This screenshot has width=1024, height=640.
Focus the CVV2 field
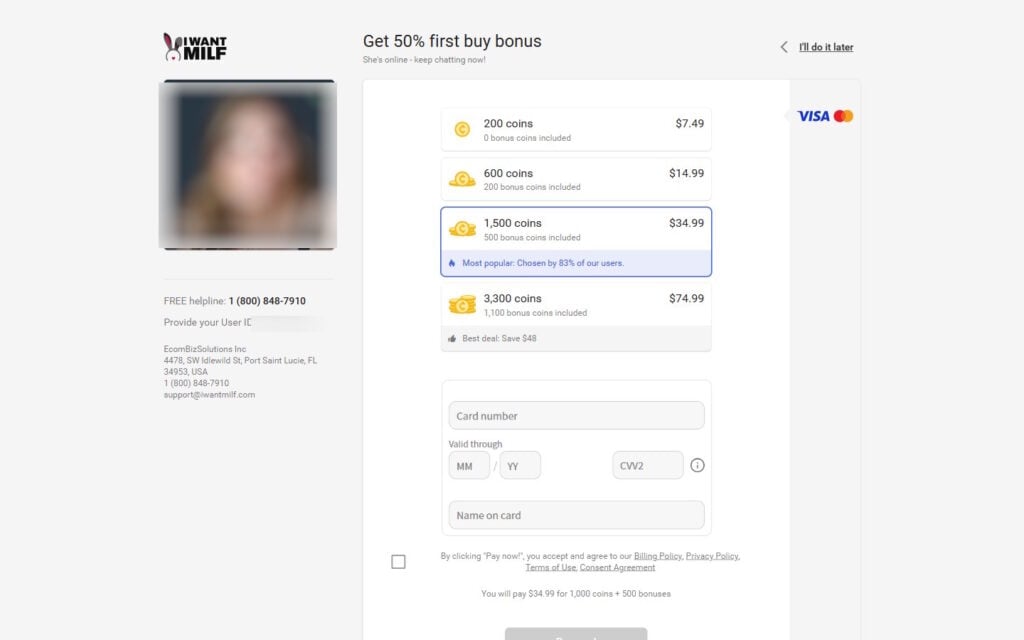[648, 466]
